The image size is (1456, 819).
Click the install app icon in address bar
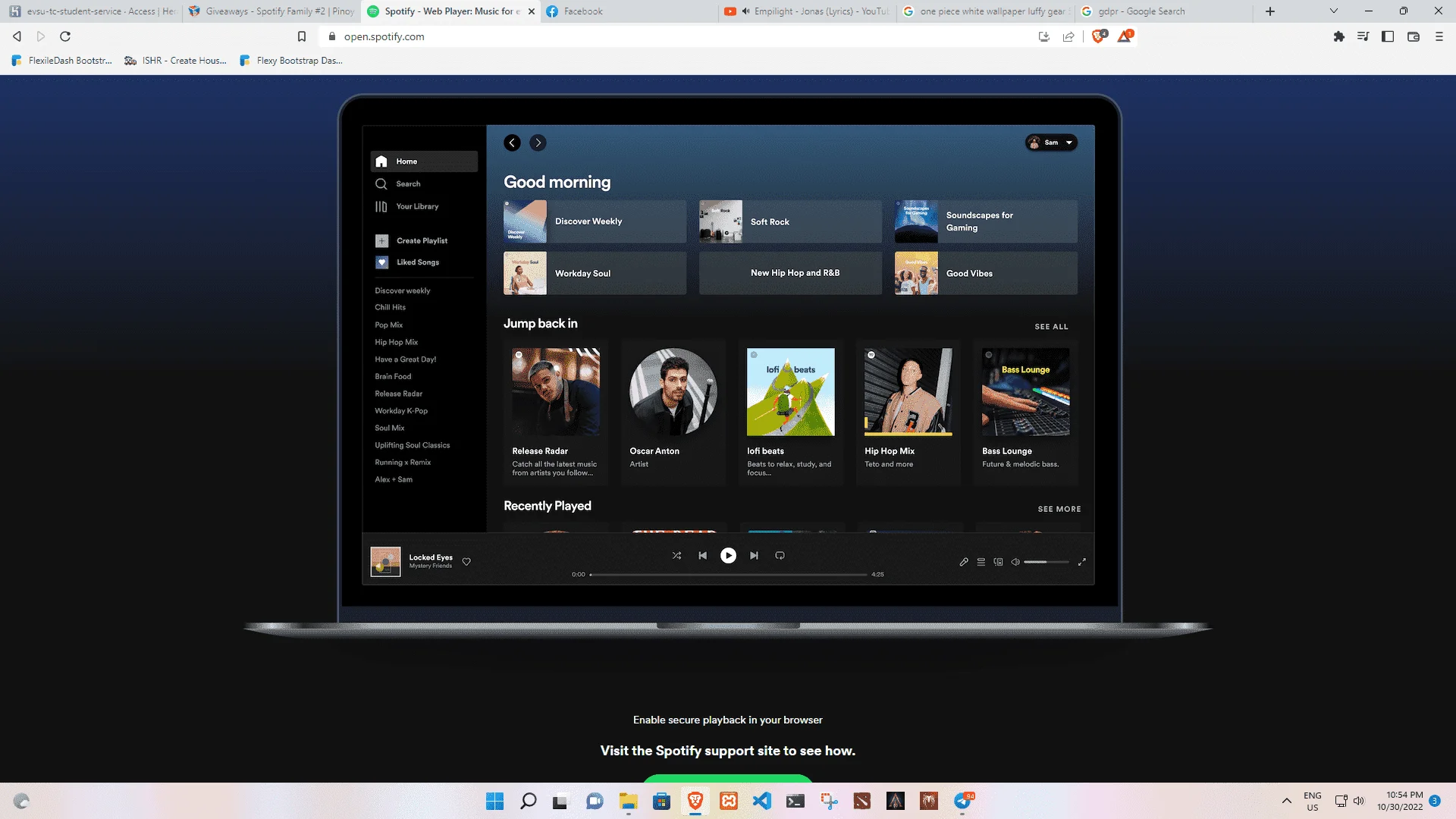tap(1044, 36)
